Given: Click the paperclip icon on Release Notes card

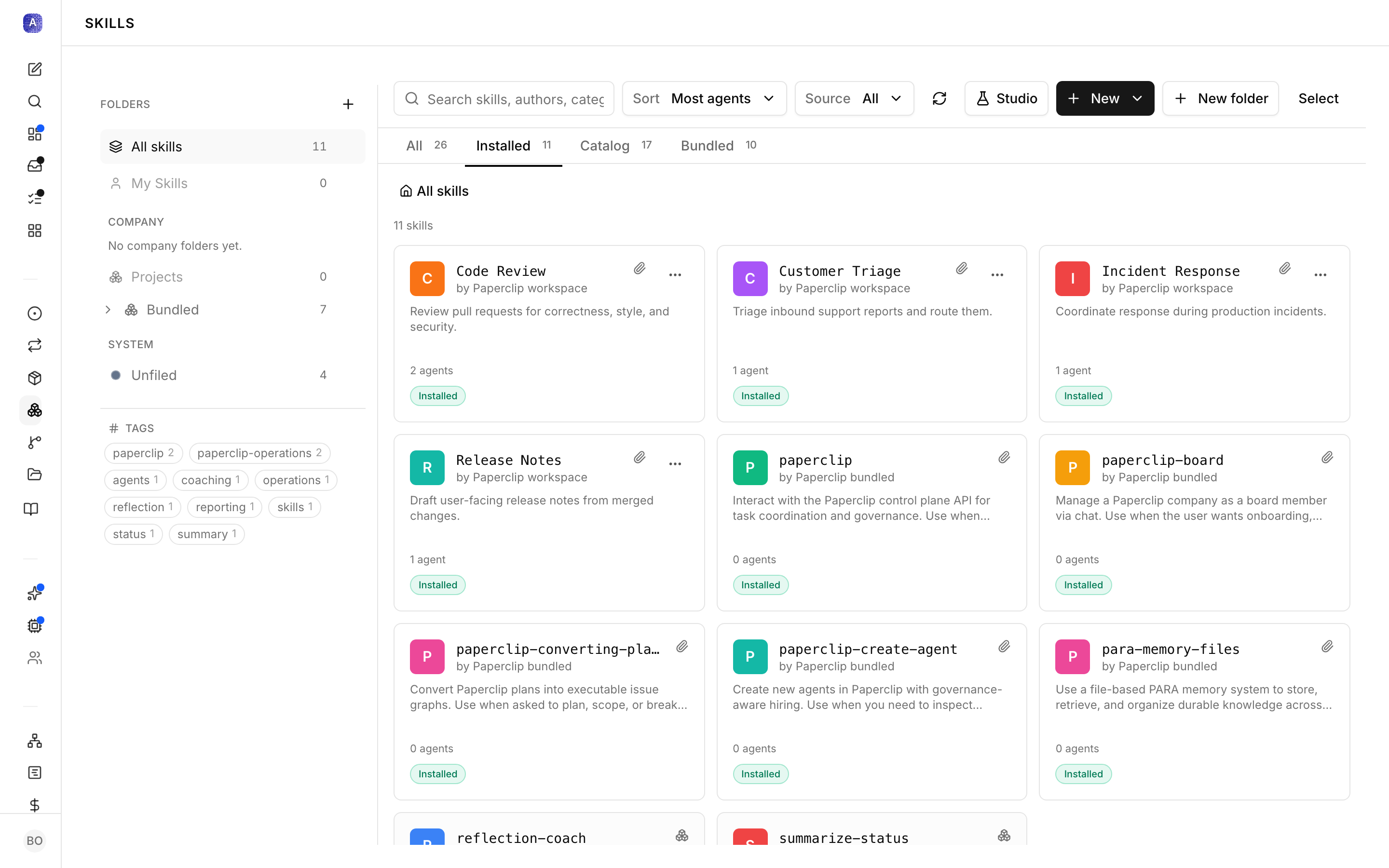Looking at the screenshot, I should (x=640, y=458).
